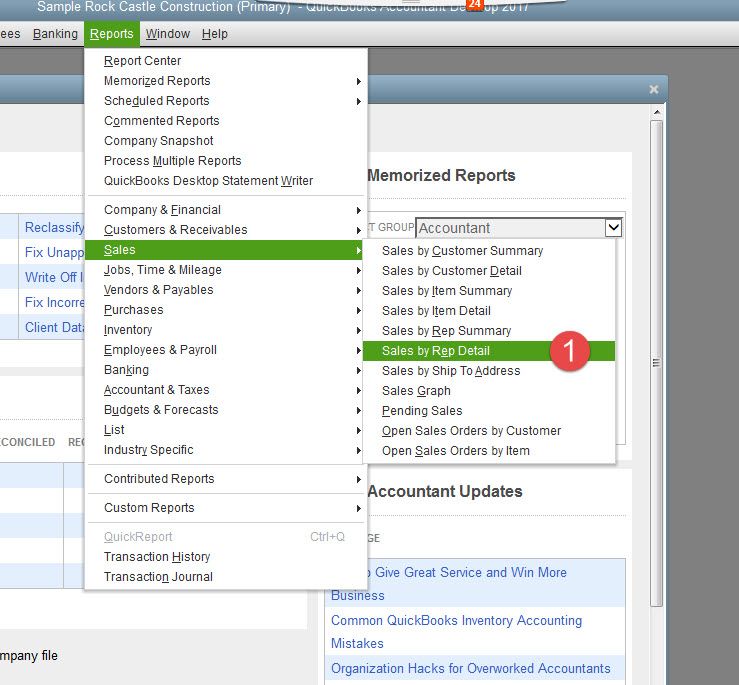Open Sales by Customer Summary report
This screenshot has width=739, height=685.
click(x=489, y=251)
